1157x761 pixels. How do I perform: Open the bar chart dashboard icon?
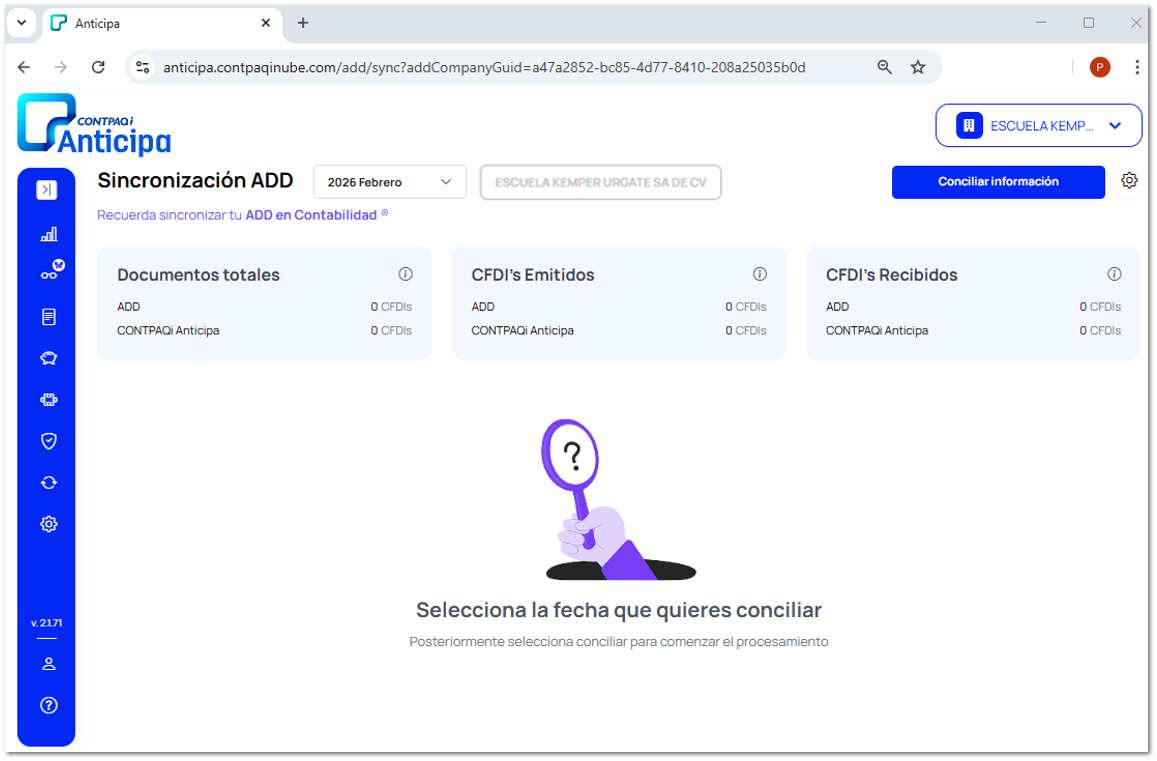(x=49, y=234)
